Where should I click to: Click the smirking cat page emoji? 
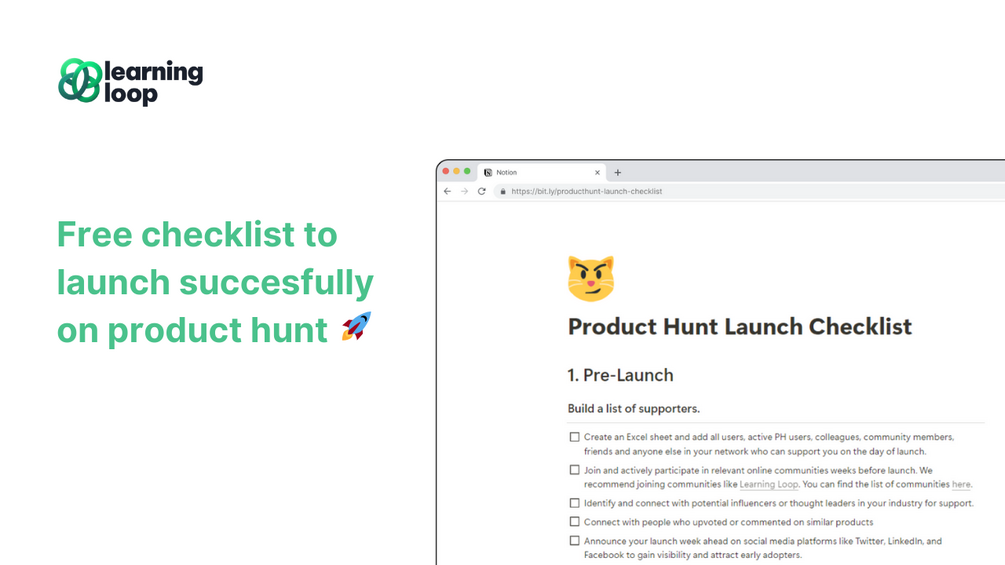(x=591, y=279)
